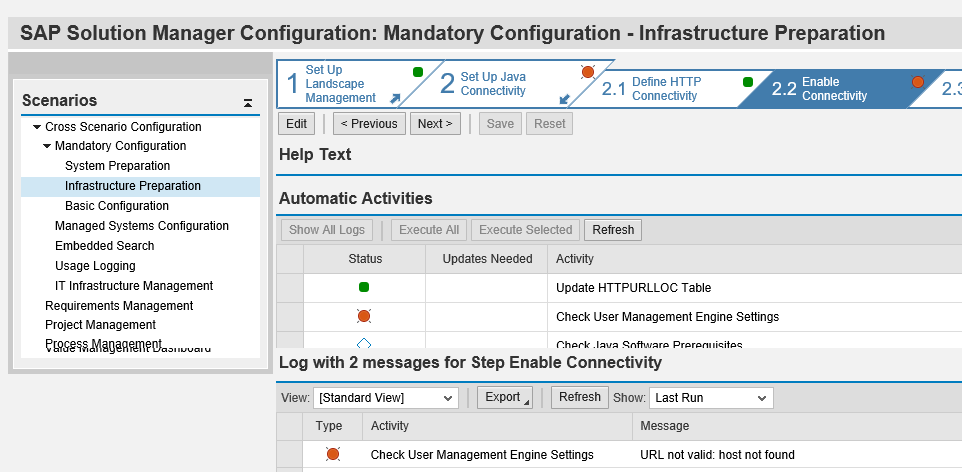Click red status icon on Set Up Java Connectivity
The height and width of the screenshot is (472, 962).
click(x=588, y=72)
